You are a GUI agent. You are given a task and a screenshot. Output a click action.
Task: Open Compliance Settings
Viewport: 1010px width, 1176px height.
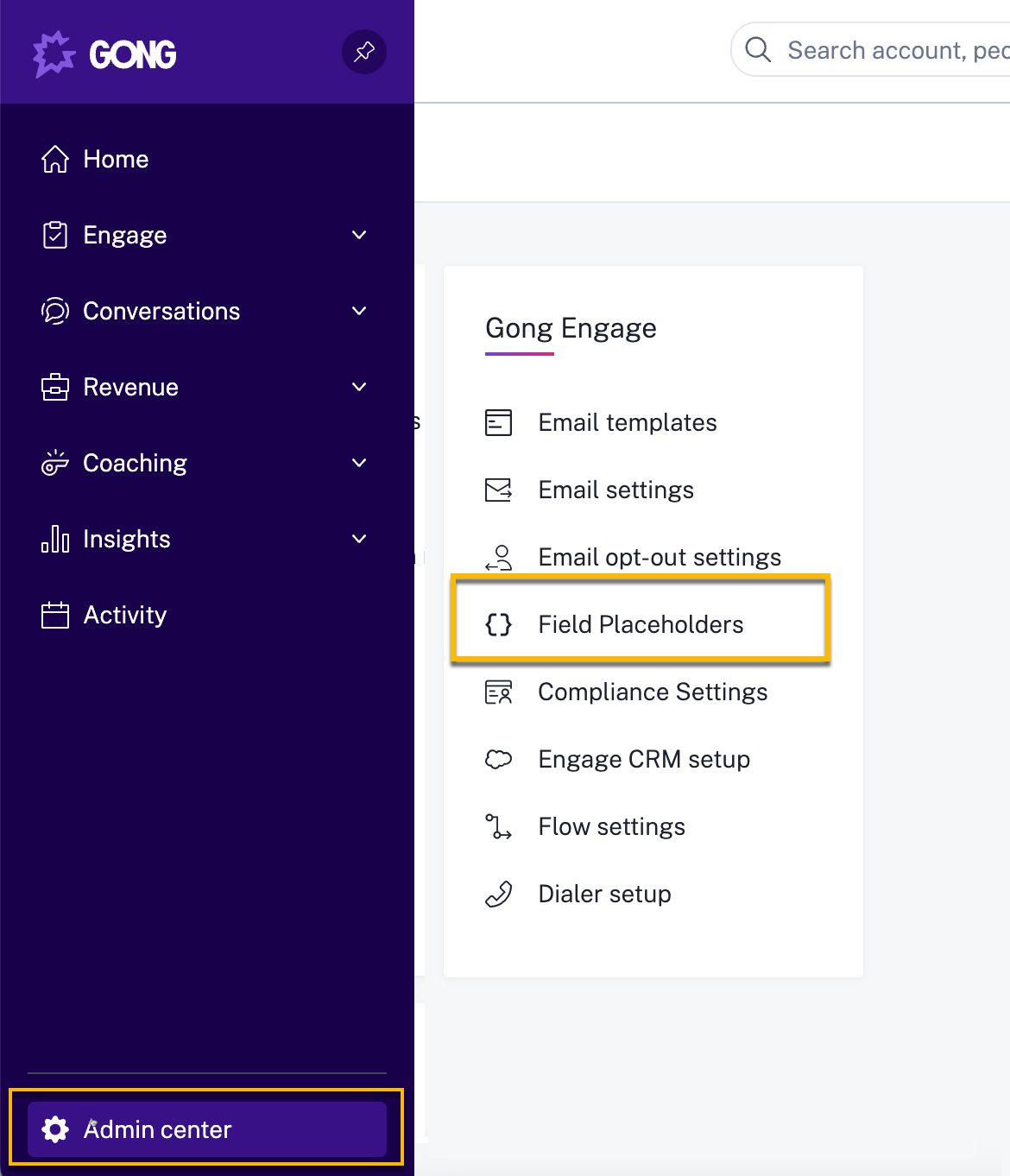(653, 692)
